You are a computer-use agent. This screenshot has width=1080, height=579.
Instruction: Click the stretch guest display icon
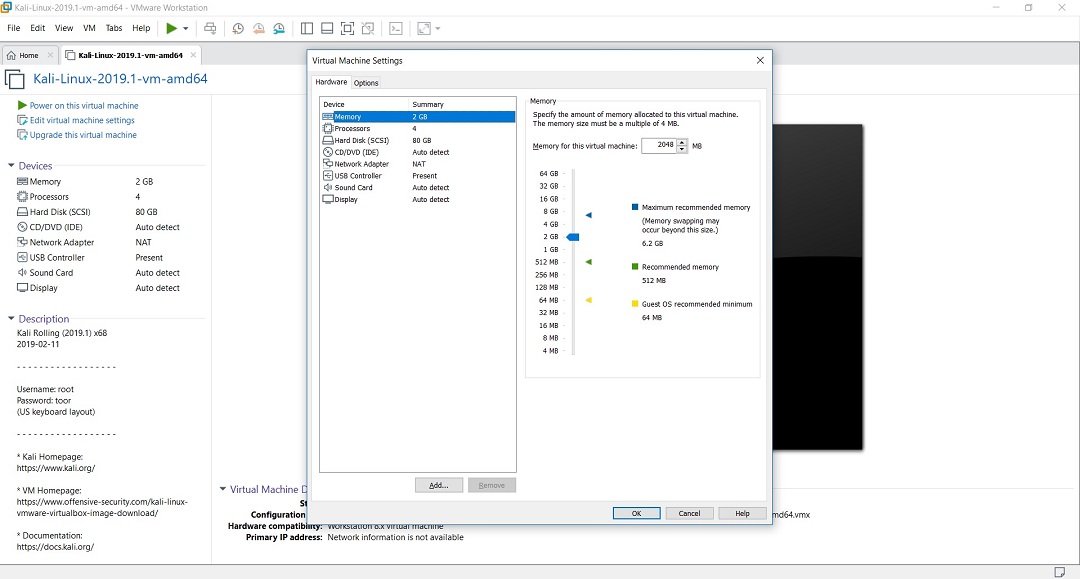[424, 28]
